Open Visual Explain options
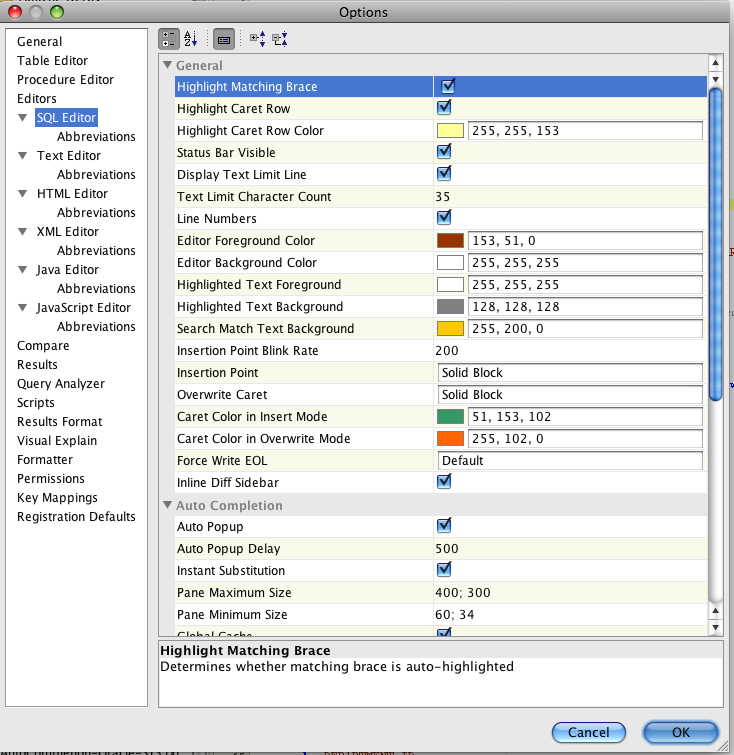 [57, 441]
